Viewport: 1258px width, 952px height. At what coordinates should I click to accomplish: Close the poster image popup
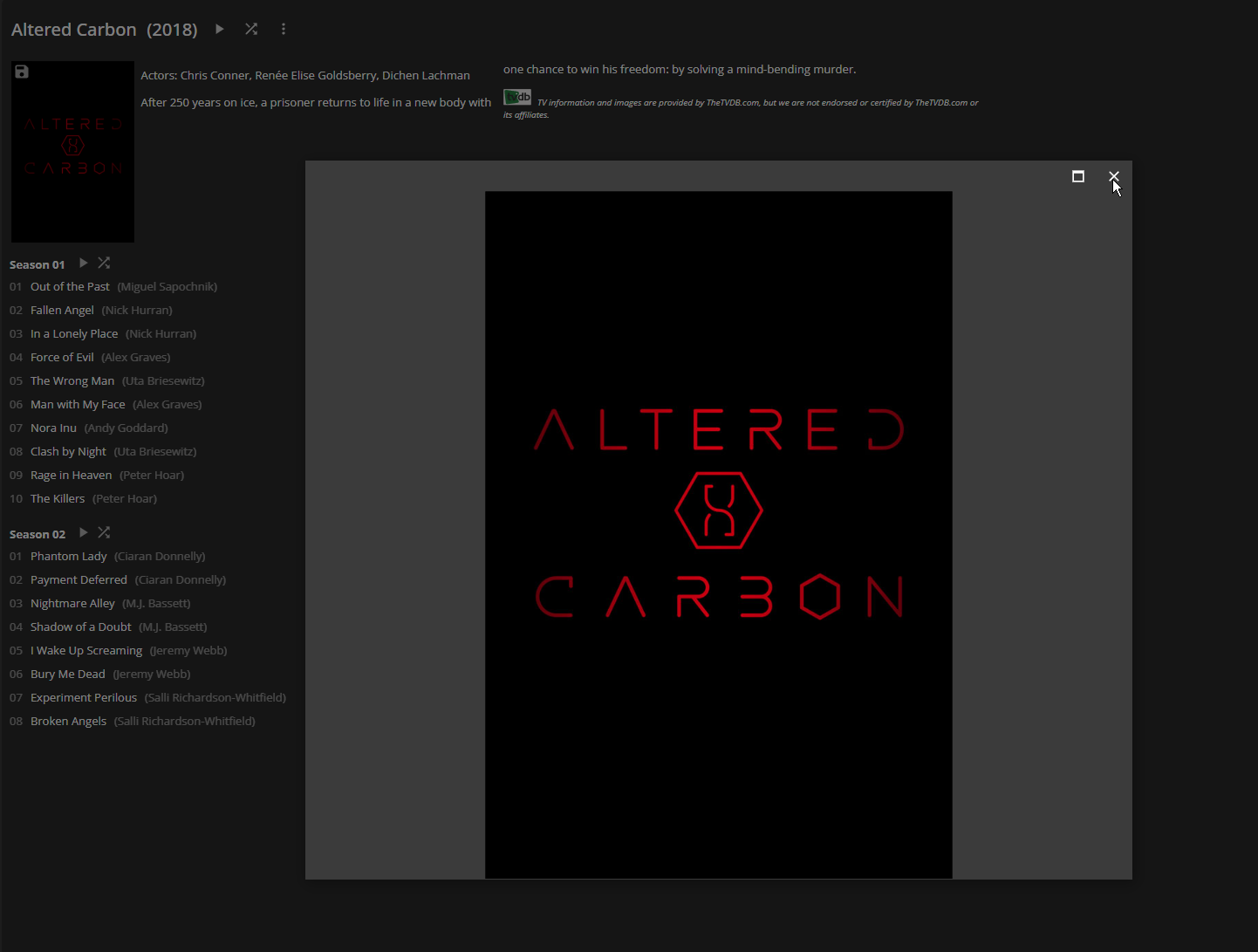click(1114, 176)
